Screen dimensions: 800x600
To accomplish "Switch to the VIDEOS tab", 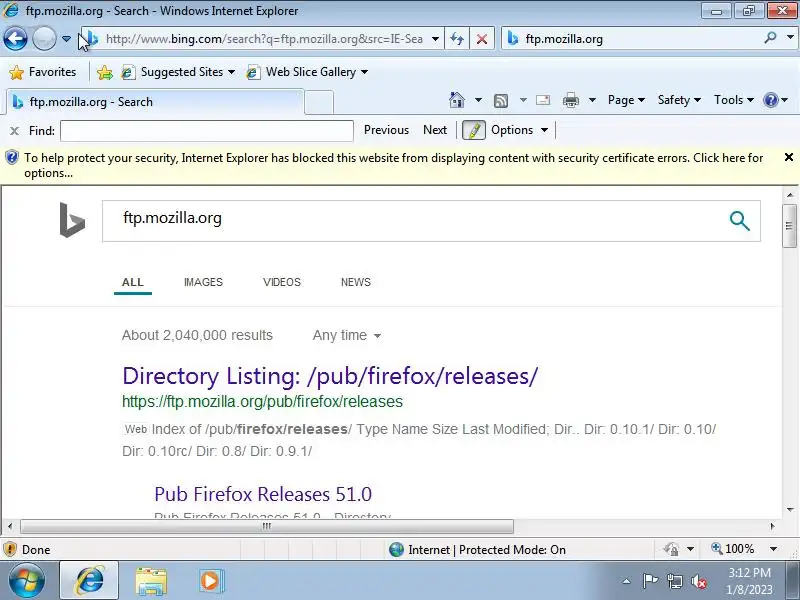I will pos(282,282).
